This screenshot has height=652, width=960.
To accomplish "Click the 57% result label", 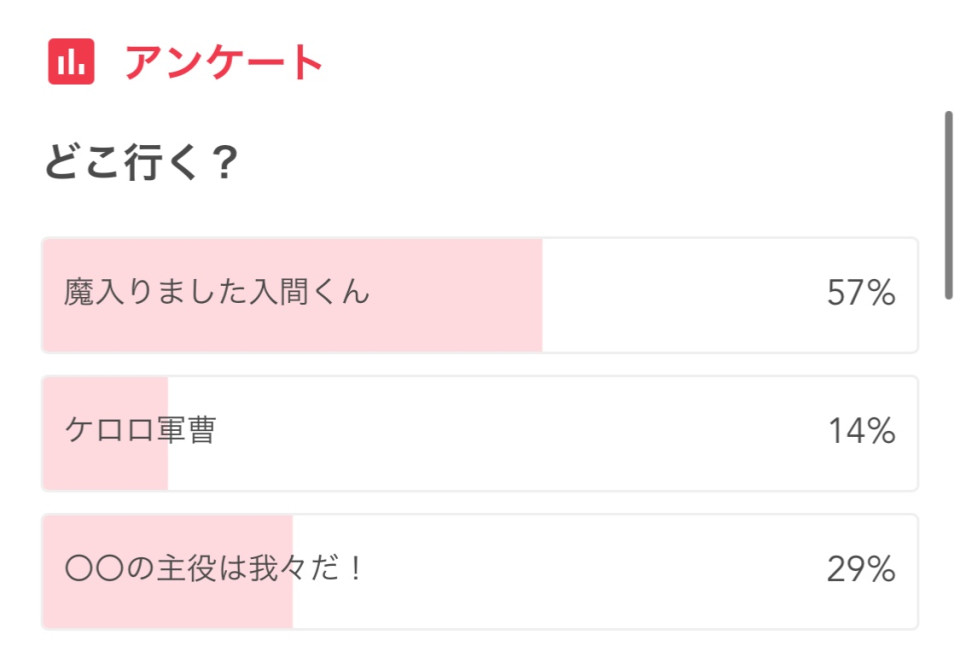I will 860,294.
